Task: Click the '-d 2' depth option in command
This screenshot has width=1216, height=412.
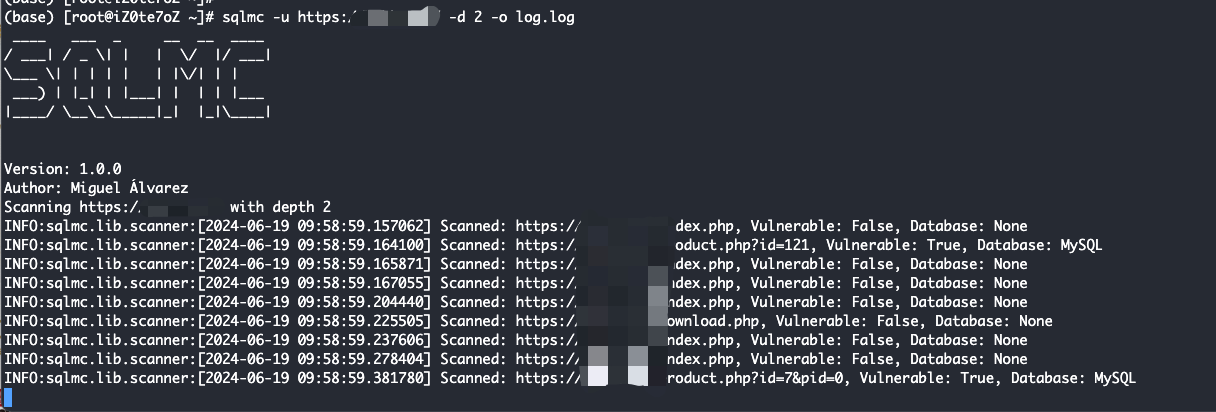Action: (x=459, y=18)
